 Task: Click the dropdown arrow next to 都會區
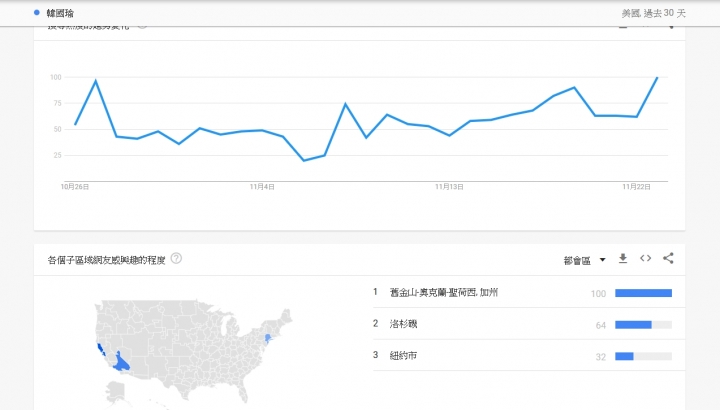tap(602, 260)
